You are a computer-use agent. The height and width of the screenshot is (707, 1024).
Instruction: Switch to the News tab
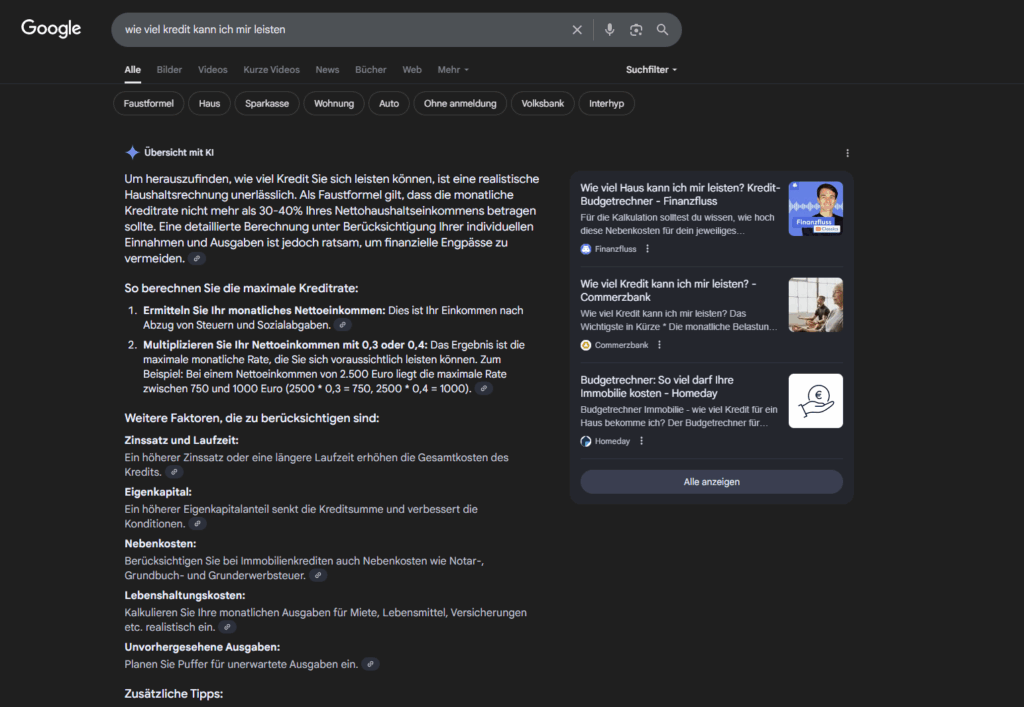pyautogui.click(x=327, y=70)
